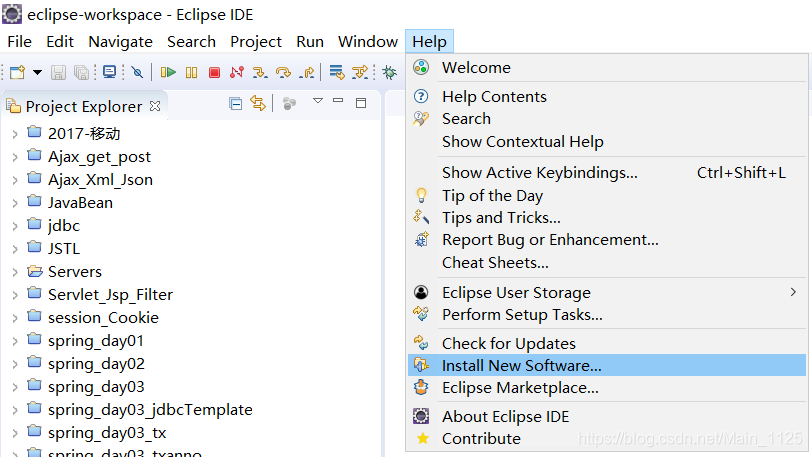The width and height of the screenshot is (812, 457).
Task: Expand the jdbc project
Action: point(15,226)
